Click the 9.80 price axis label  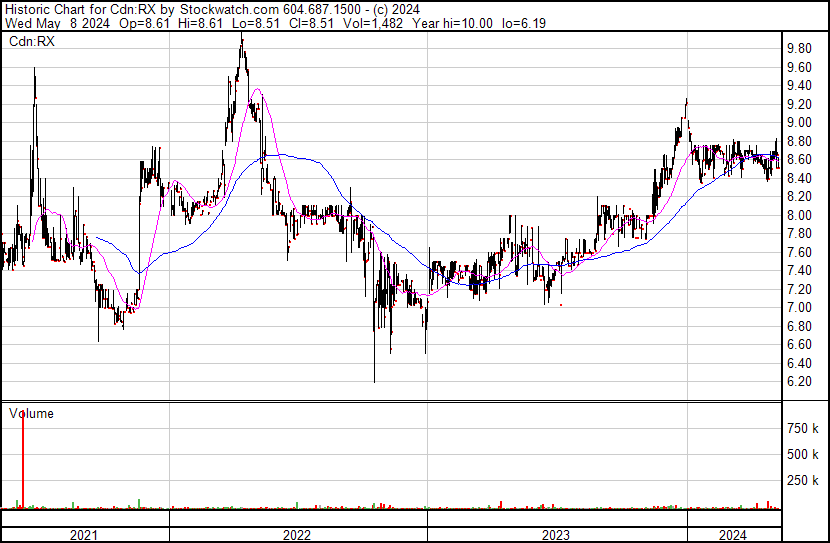[x=798, y=49]
